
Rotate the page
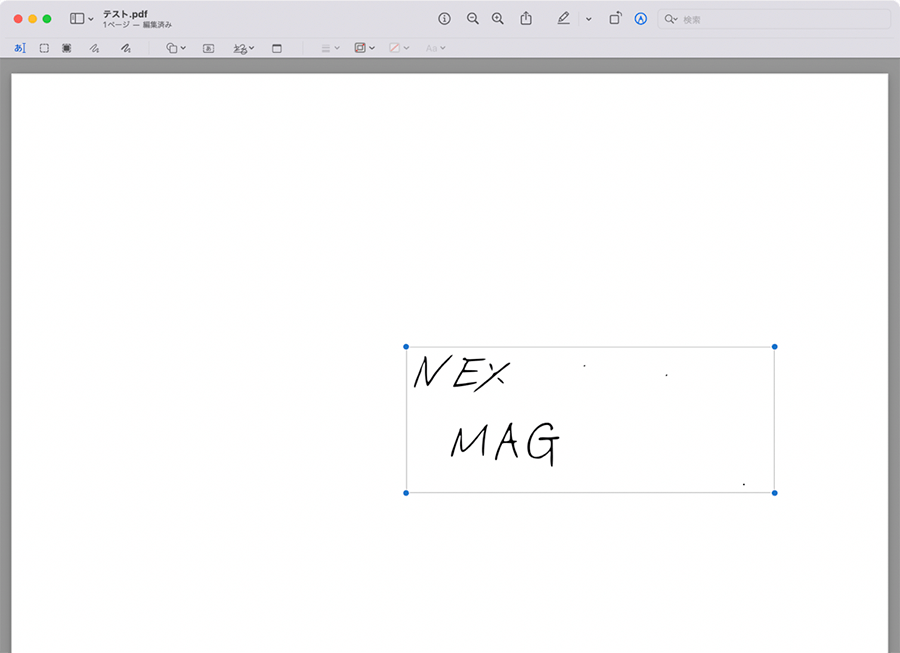(x=615, y=19)
